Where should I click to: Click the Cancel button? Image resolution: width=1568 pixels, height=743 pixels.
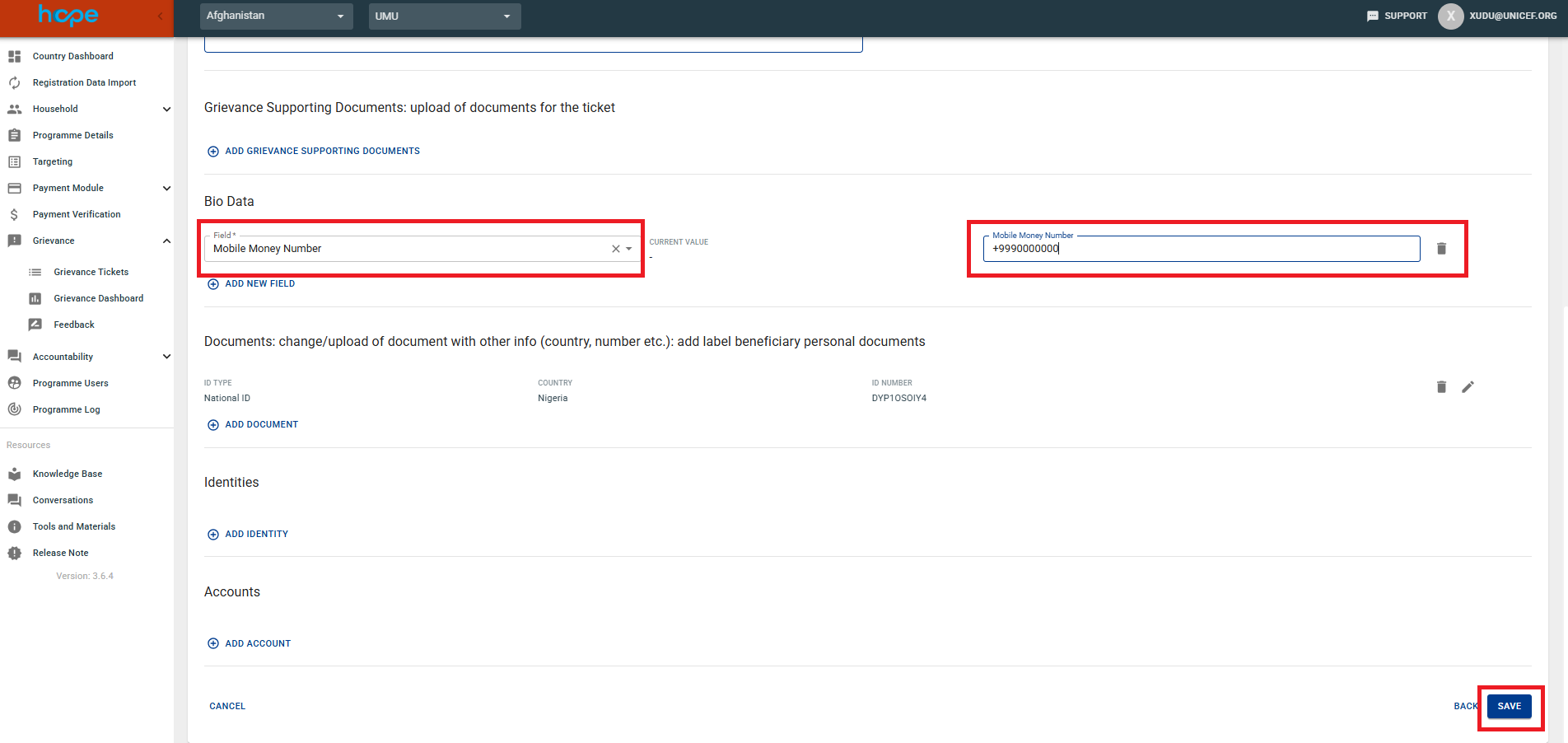click(227, 706)
